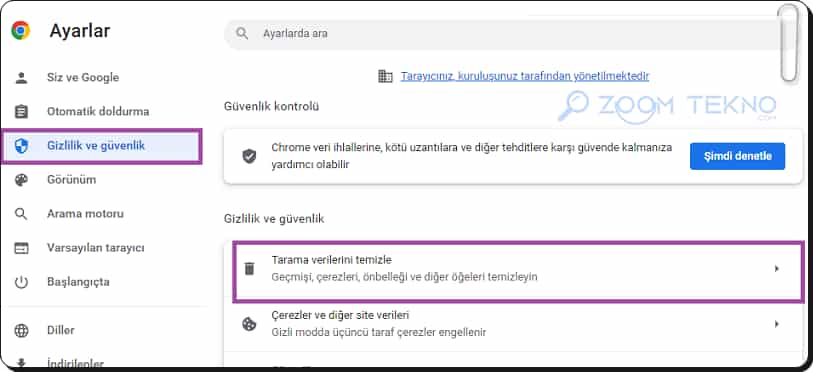Image resolution: width=813 pixels, height=372 pixels.
Task: Expand Tarama verilerini temizle with arrow
Action: click(x=776, y=269)
